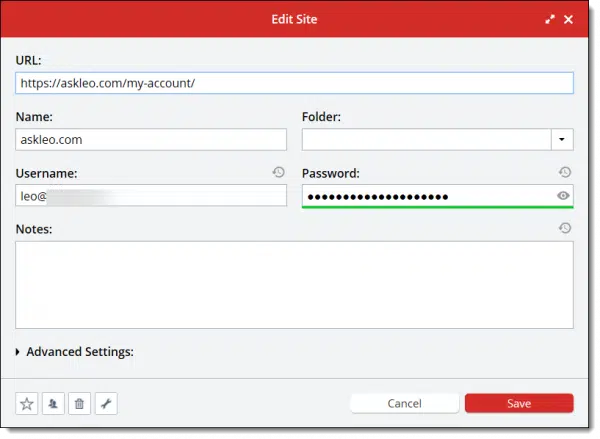The width and height of the screenshot is (600, 439).
Task: Delete site using the trash icon
Action: click(79, 404)
